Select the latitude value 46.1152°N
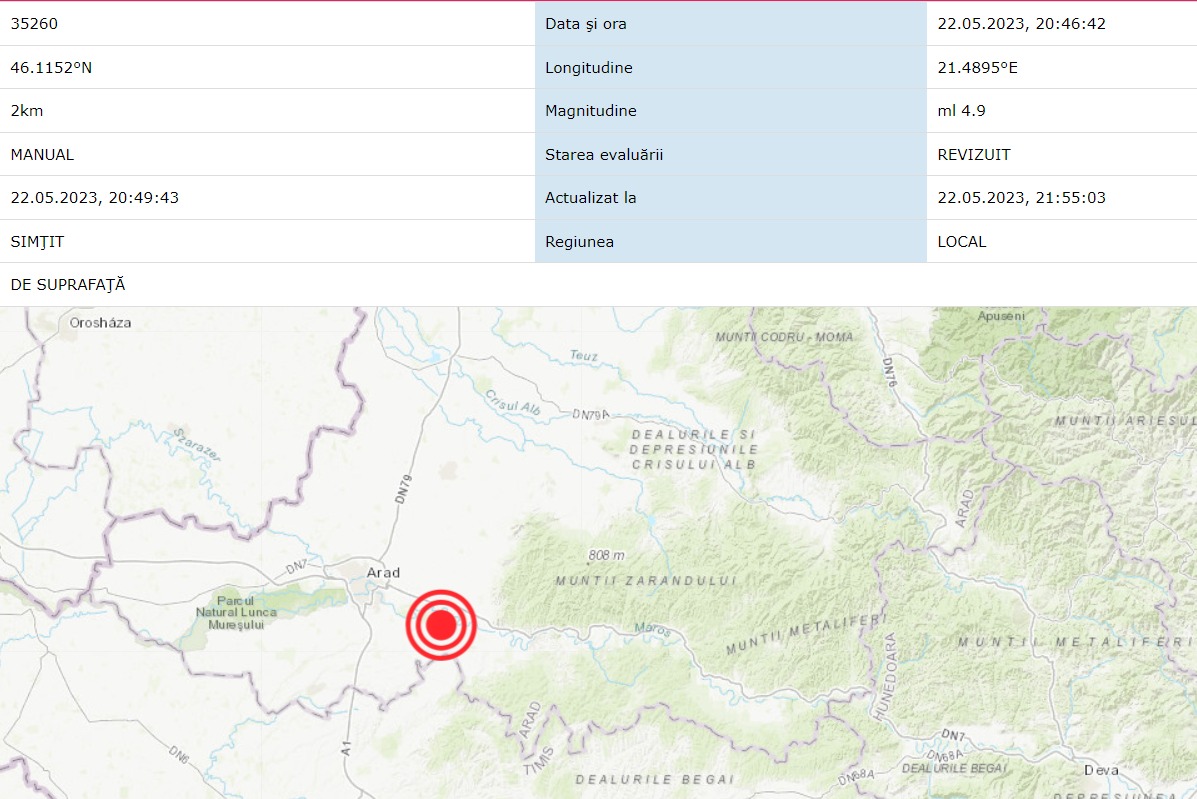Screen dimensions: 1197x799 [x=51, y=68]
